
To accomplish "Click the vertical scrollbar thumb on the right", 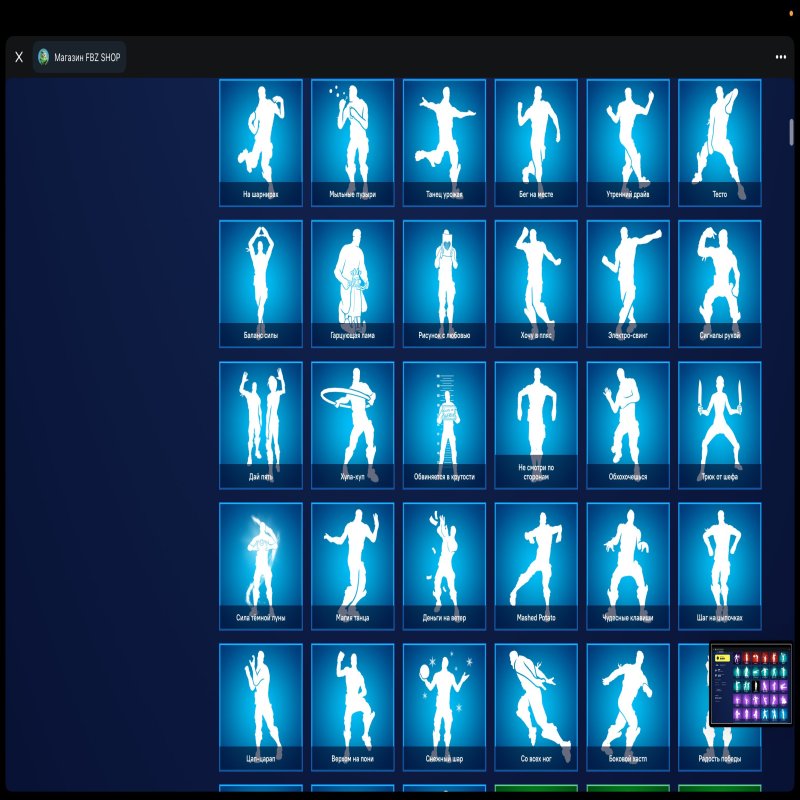I will tap(792, 132).
